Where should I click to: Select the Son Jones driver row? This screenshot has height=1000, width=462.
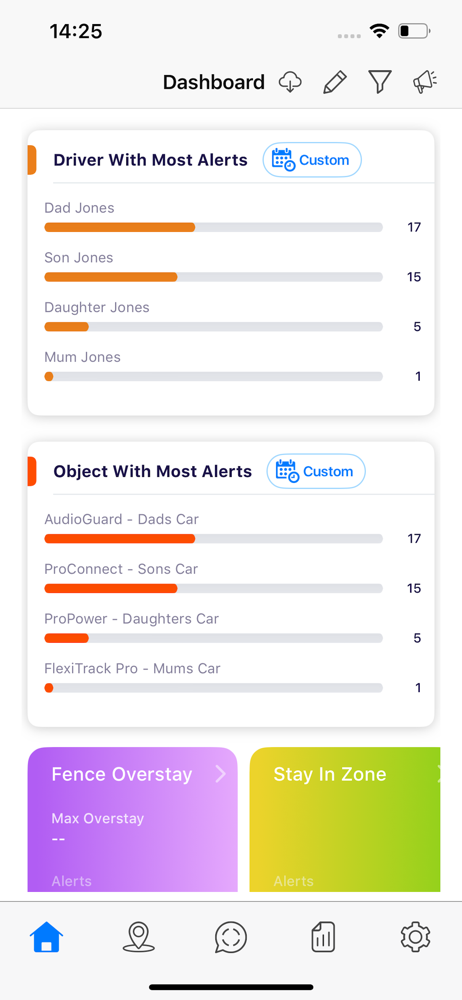click(232, 268)
